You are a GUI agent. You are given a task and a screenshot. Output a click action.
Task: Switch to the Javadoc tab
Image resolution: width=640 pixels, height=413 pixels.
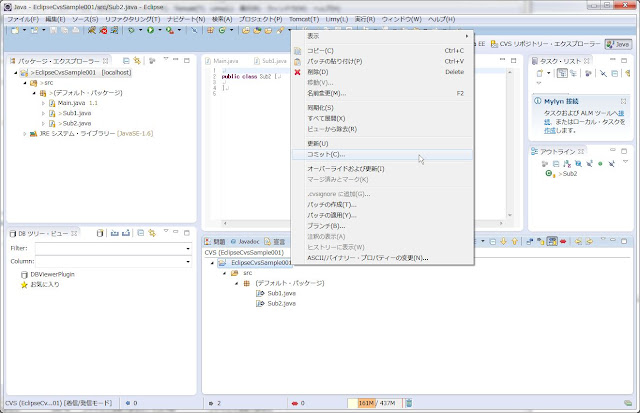coord(245,242)
